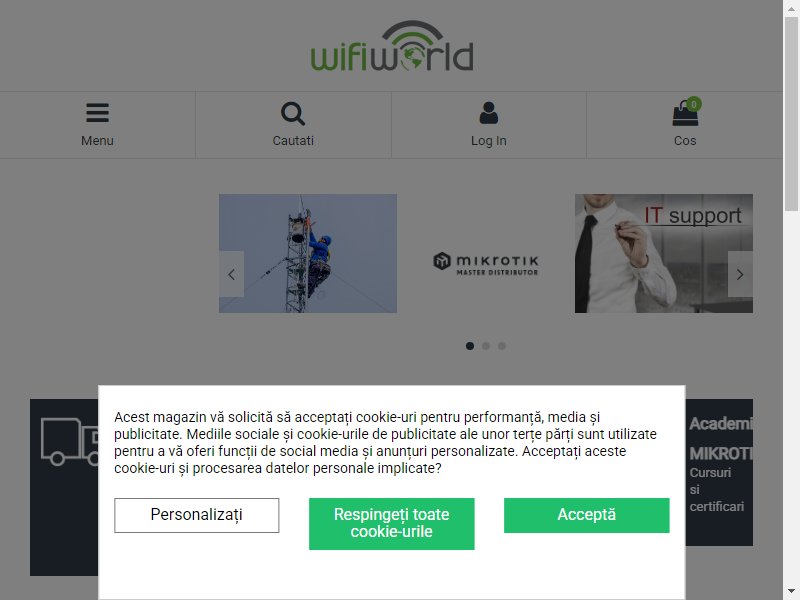The width and height of the screenshot is (800, 600).
Task: Click the wifiworld logo
Action: 392,46
